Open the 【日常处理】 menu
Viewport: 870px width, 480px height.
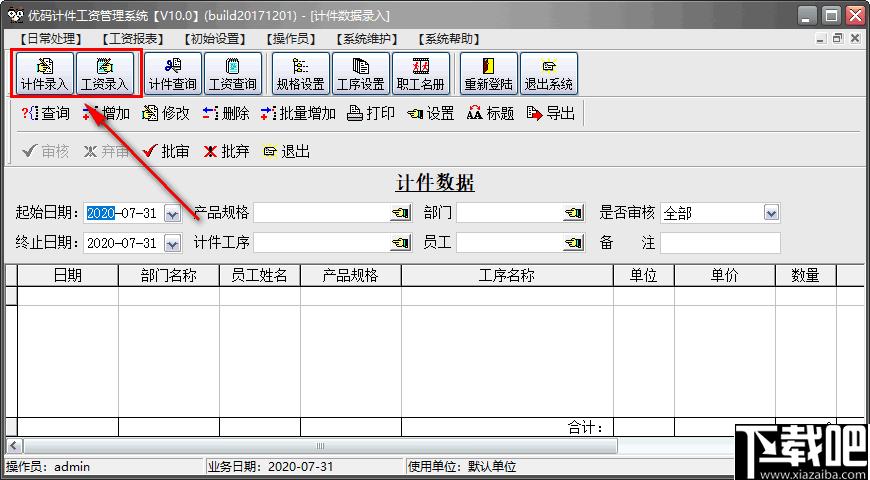pos(50,39)
